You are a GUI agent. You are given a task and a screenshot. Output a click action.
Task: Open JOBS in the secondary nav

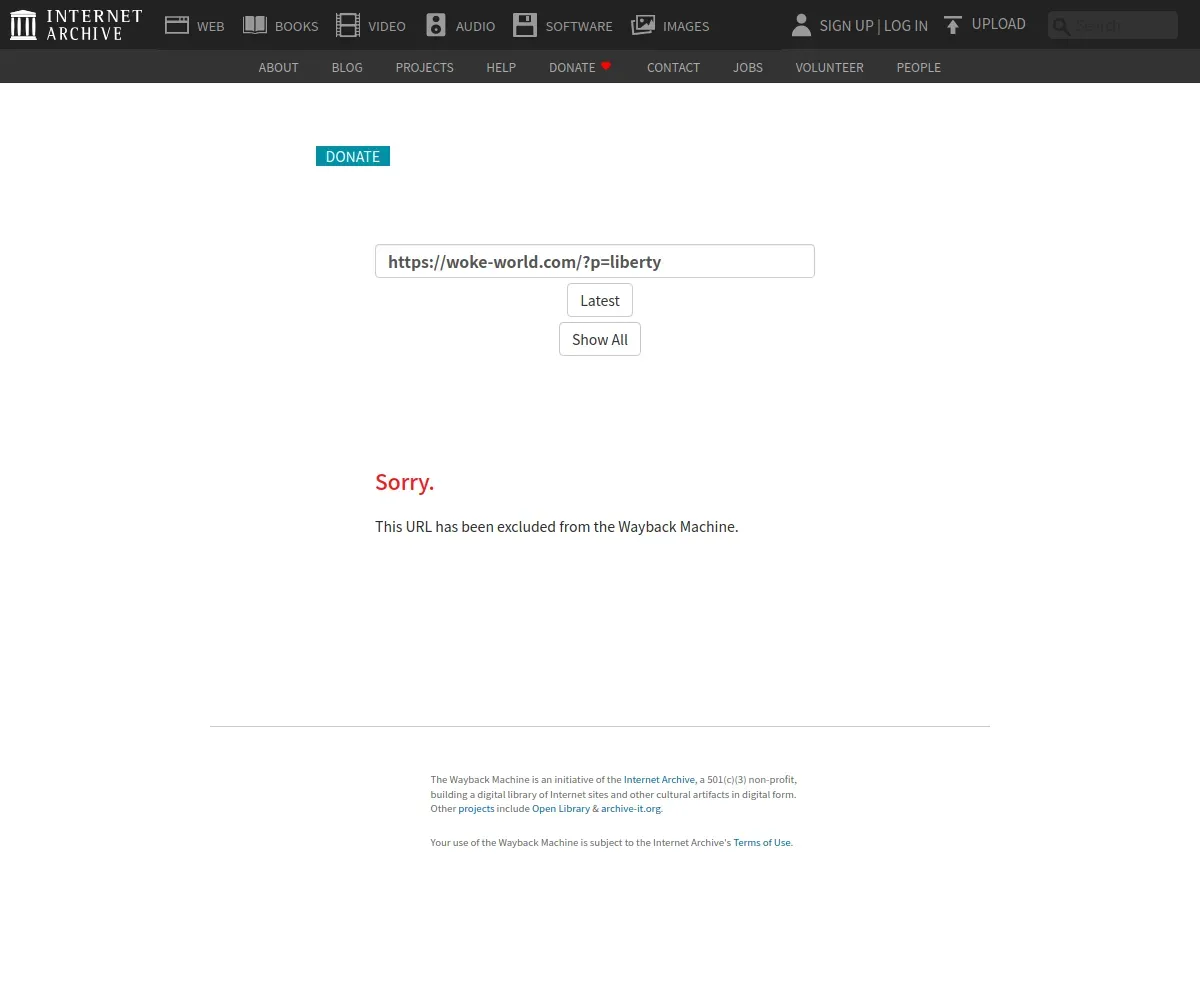point(748,67)
